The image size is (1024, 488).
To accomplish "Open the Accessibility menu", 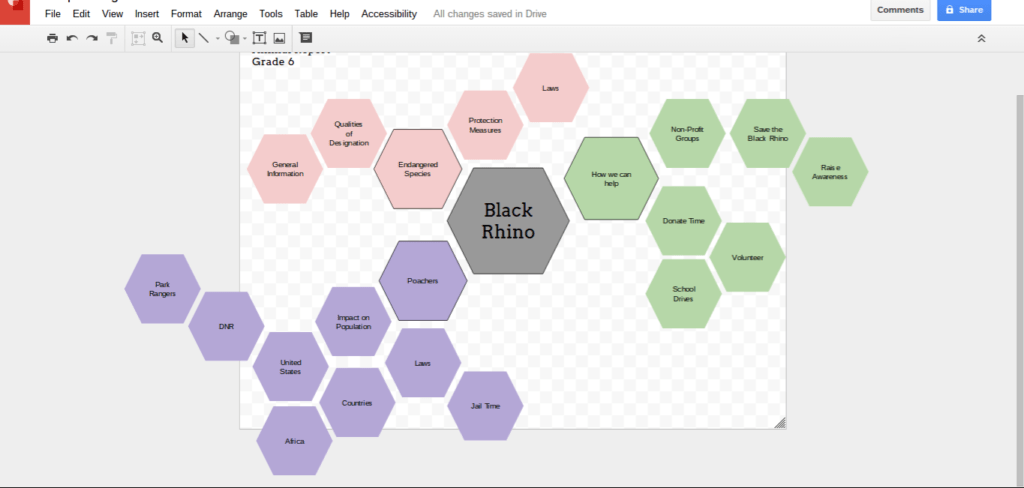I will click(389, 14).
